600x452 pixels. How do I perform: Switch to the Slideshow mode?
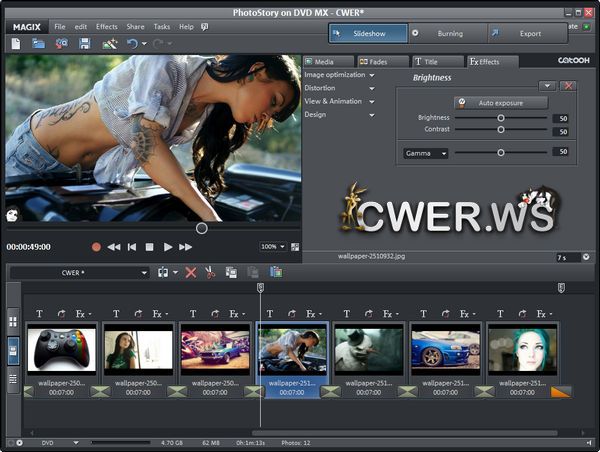pos(368,33)
